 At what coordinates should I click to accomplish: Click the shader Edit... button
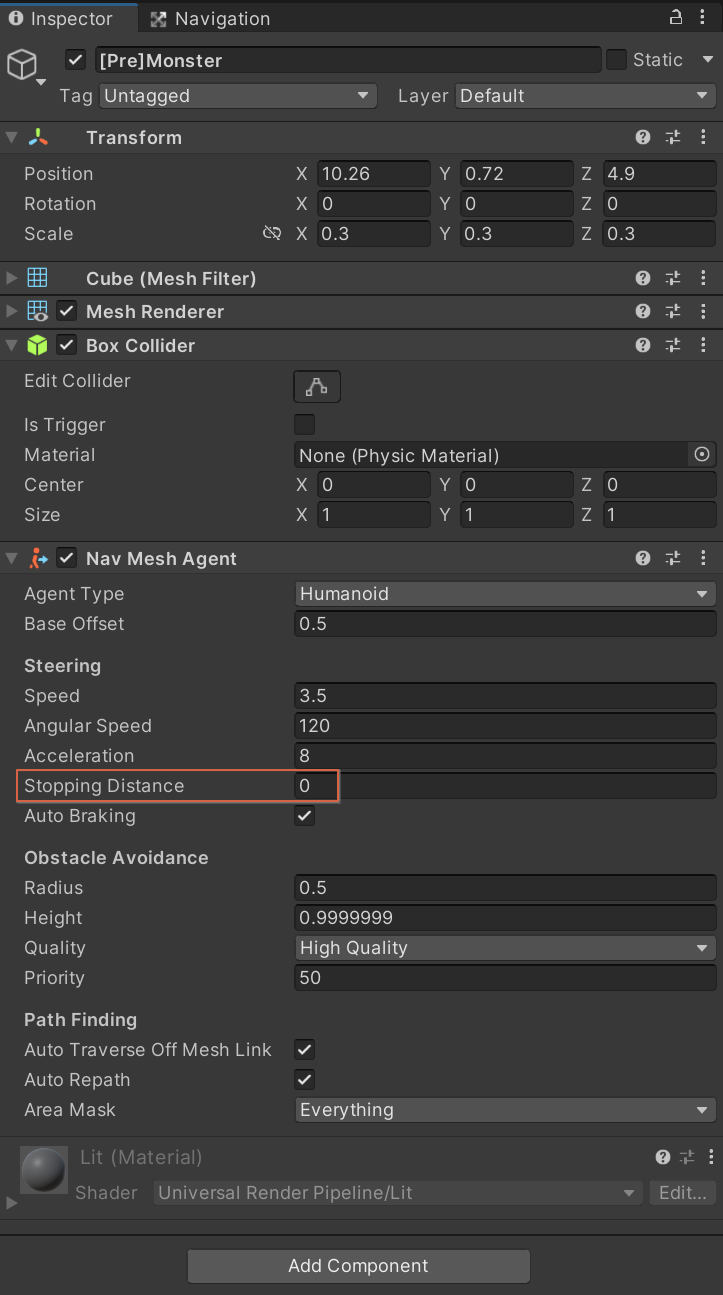tap(683, 1193)
